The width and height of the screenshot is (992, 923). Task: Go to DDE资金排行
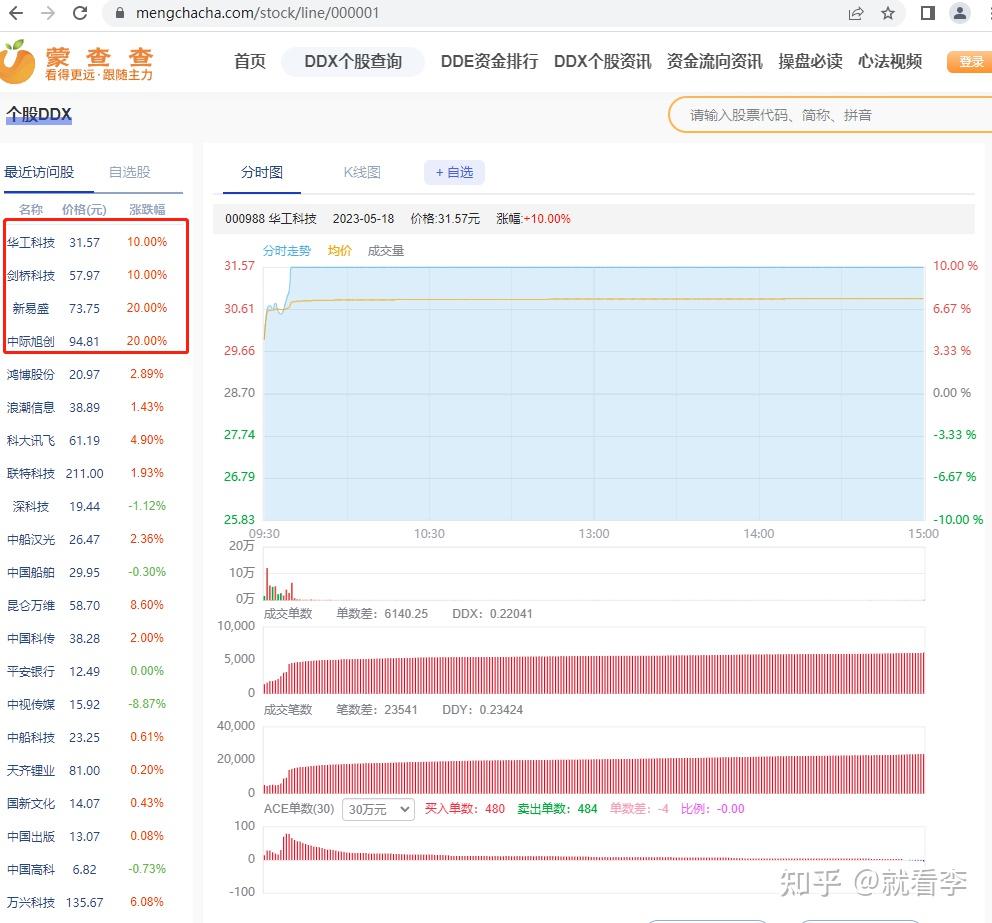click(489, 61)
